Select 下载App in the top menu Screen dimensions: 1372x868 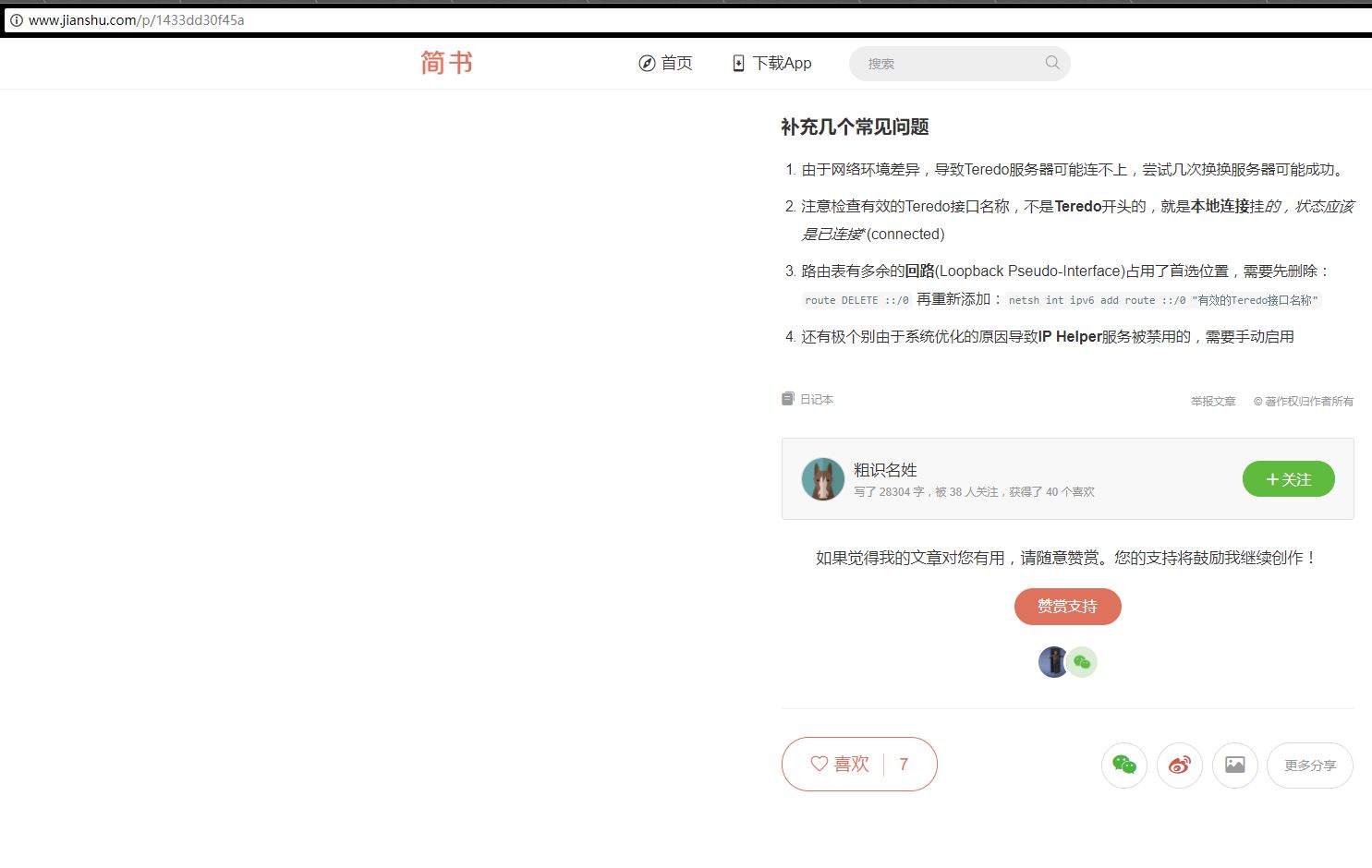(x=782, y=63)
